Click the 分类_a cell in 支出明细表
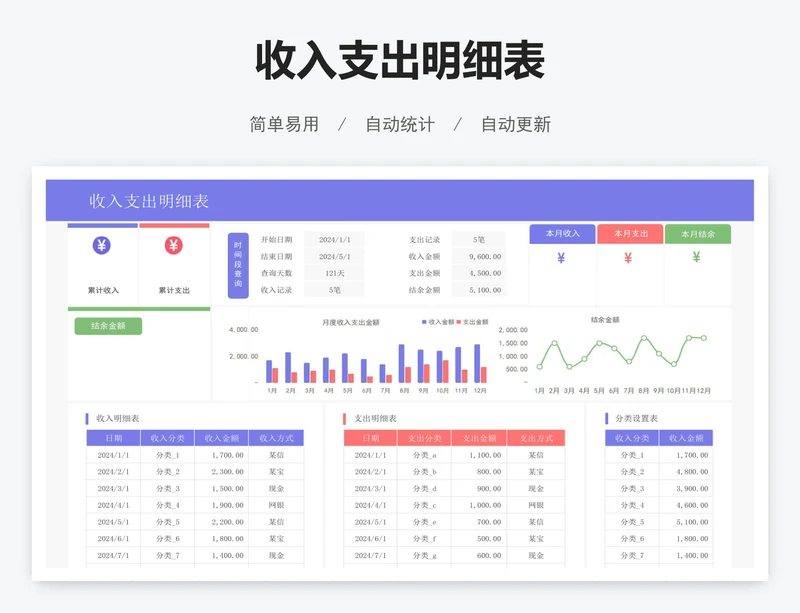 click(x=424, y=455)
